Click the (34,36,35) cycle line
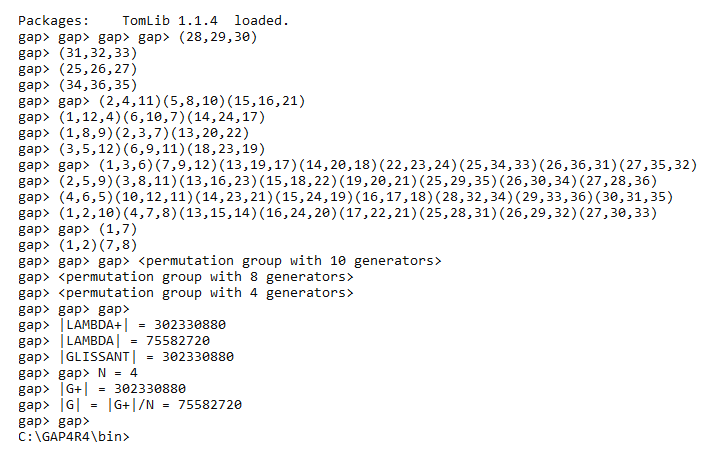This screenshot has height=454, width=708. [98, 85]
